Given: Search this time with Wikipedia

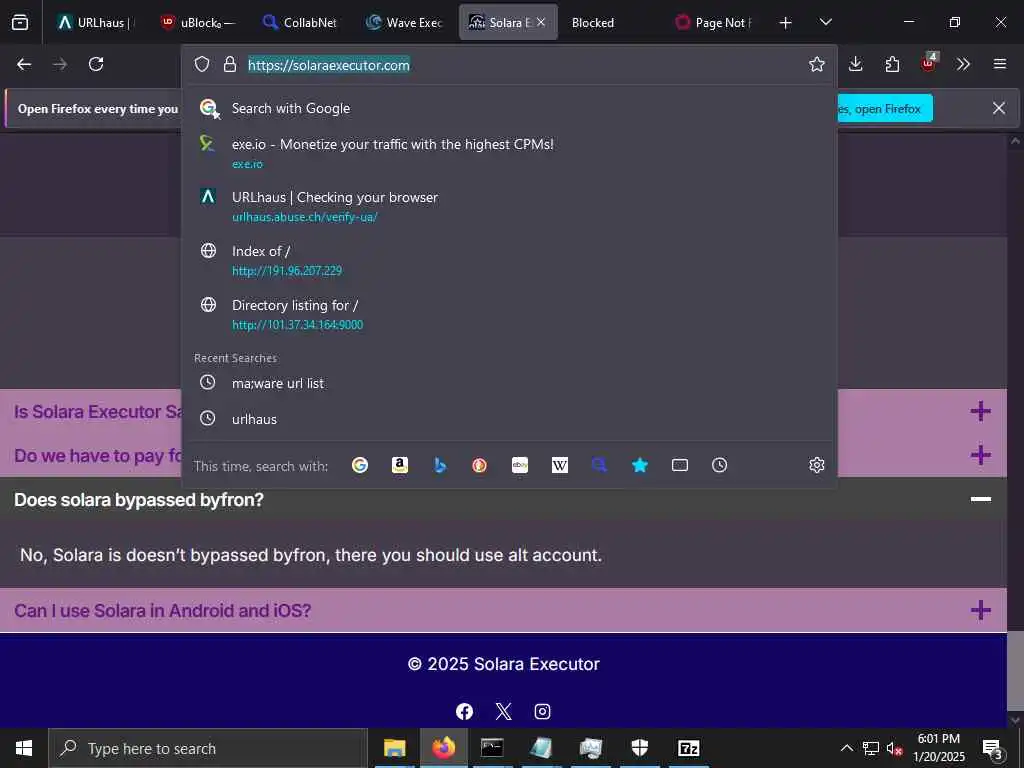Looking at the screenshot, I should click(560, 465).
